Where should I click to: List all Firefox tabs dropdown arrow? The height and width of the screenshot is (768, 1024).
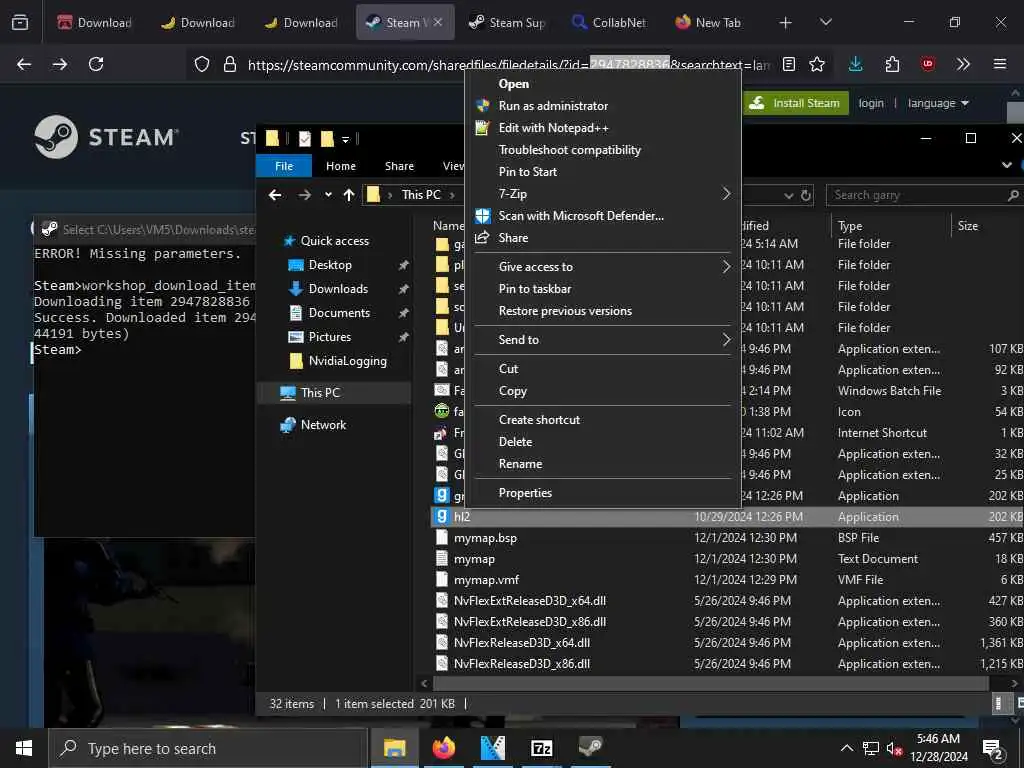[x=825, y=23]
